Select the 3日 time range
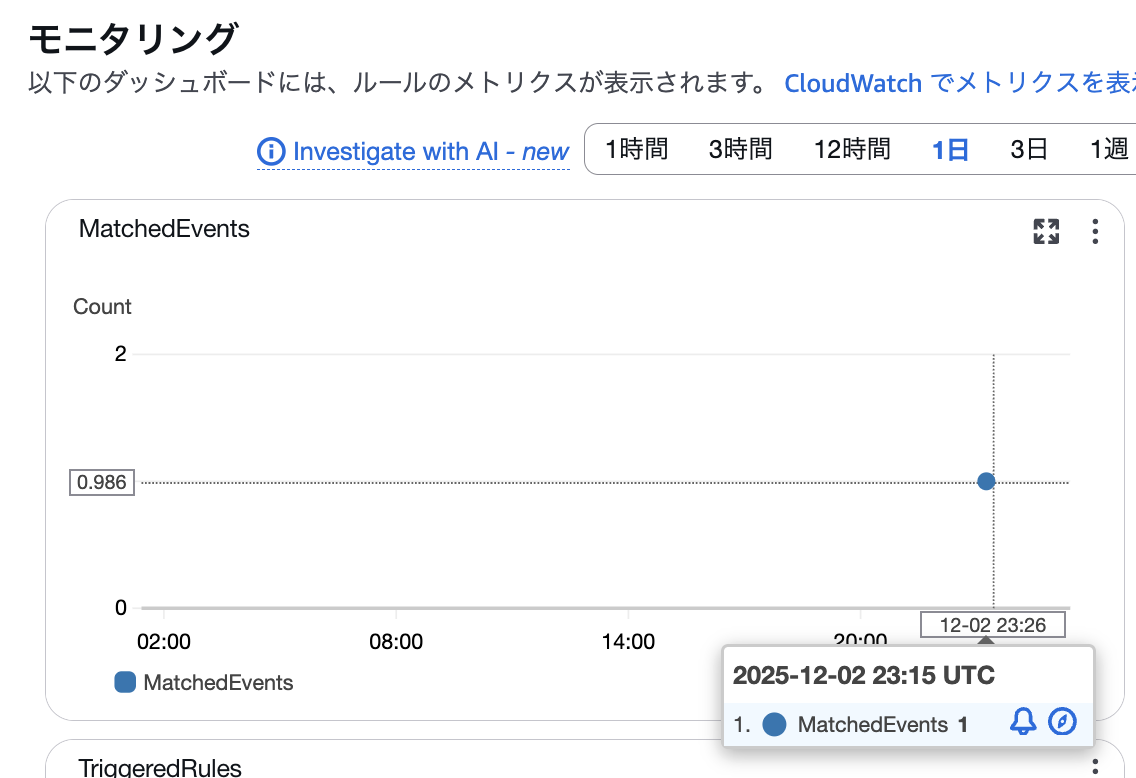The image size is (1136, 778). pyautogui.click(x=1028, y=149)
